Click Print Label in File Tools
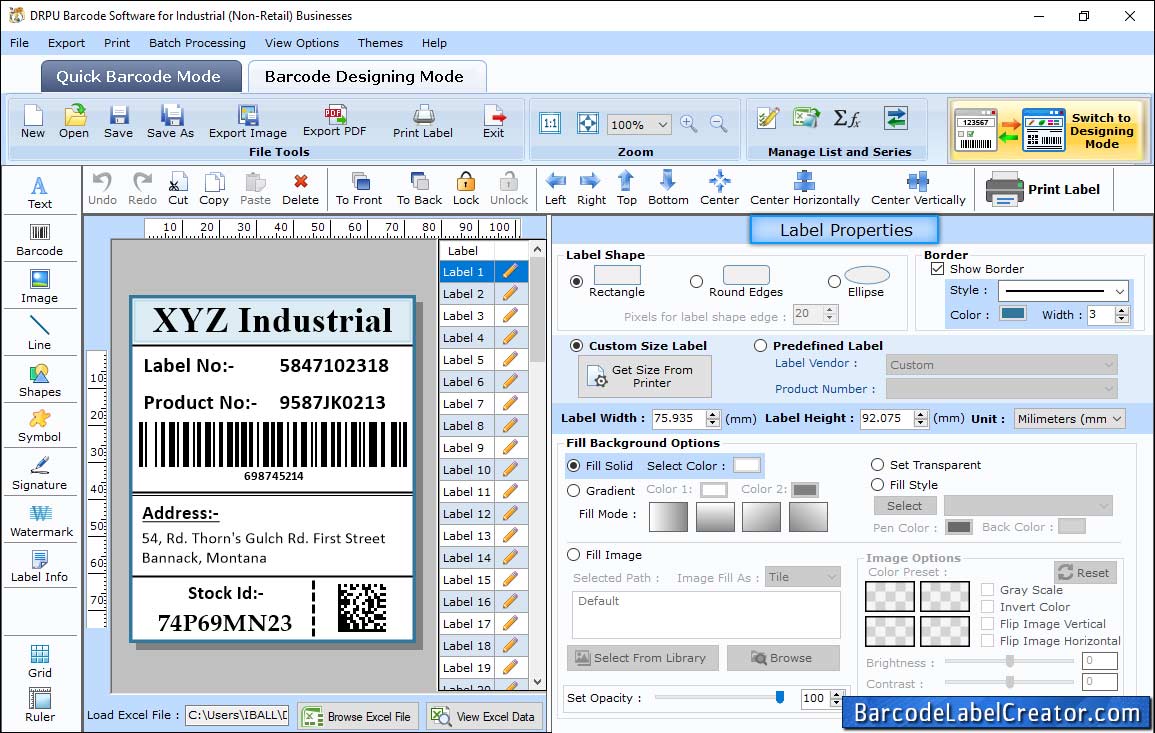 (x=423, y=122)
